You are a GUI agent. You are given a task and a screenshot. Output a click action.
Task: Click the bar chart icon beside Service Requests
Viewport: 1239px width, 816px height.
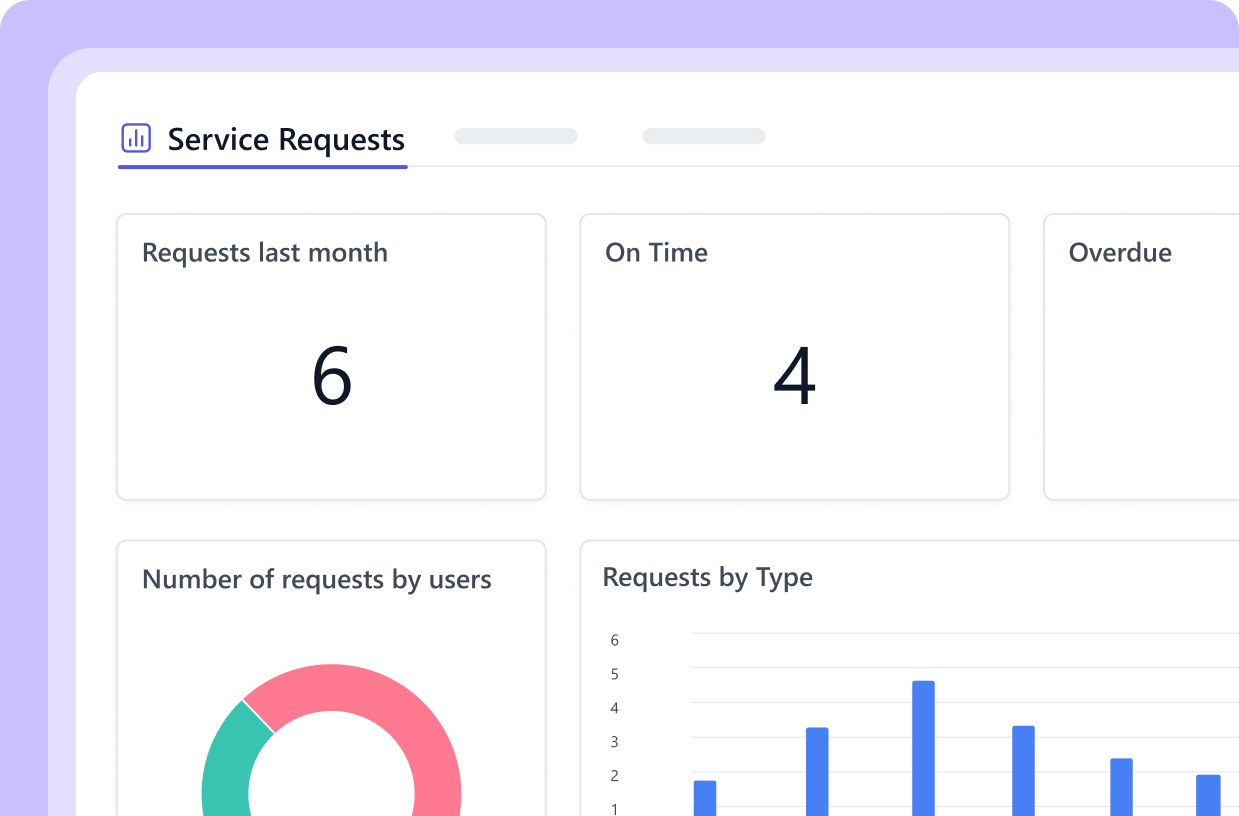(136, 138)
